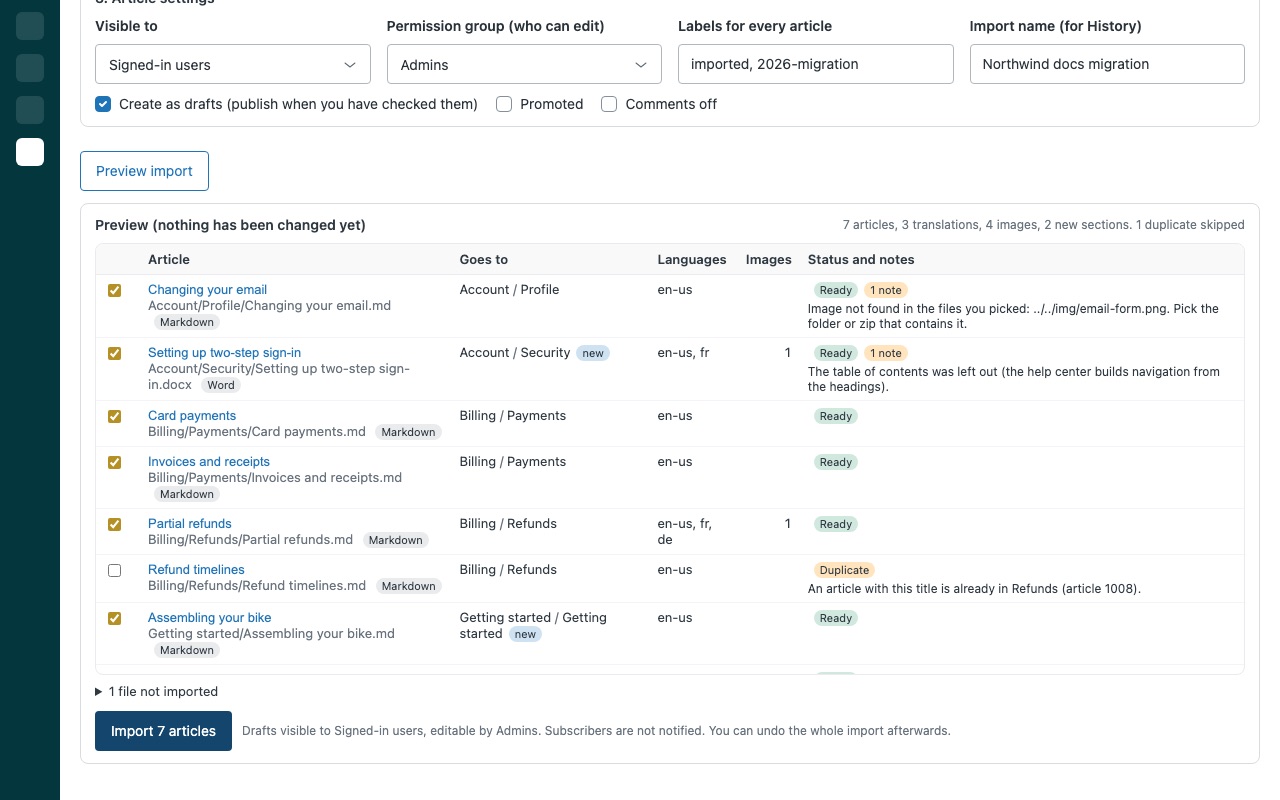Check the Refund timelines duplicate row

(114, 570)
